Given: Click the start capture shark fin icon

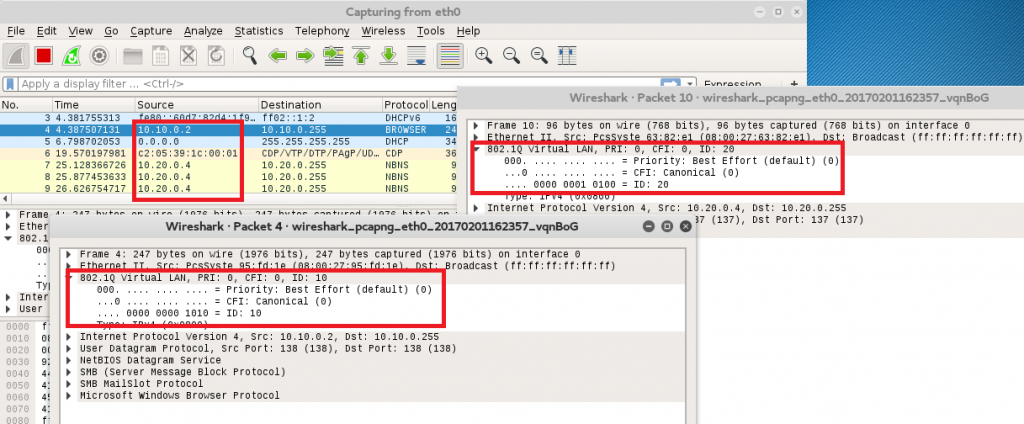Looking at the screenshot, I should tap(15, 56).
